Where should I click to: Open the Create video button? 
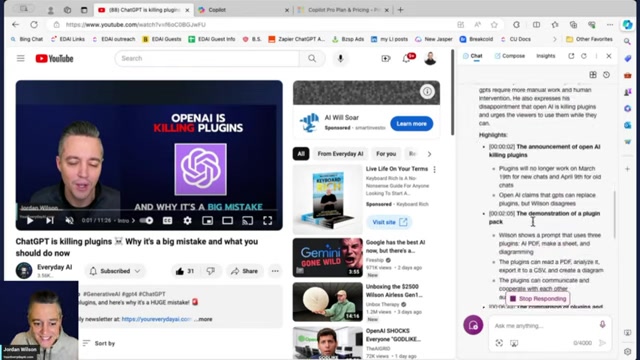click(386, 58)
